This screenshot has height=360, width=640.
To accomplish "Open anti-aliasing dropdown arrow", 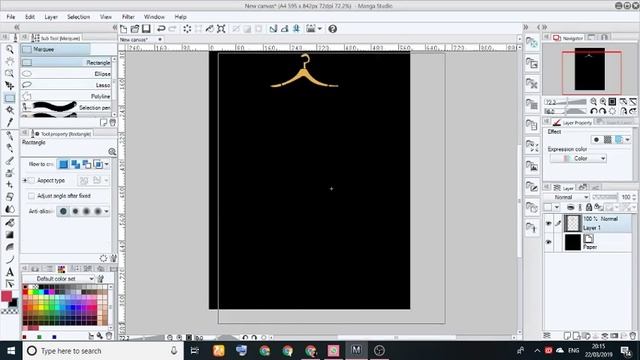I will point(107,211).
